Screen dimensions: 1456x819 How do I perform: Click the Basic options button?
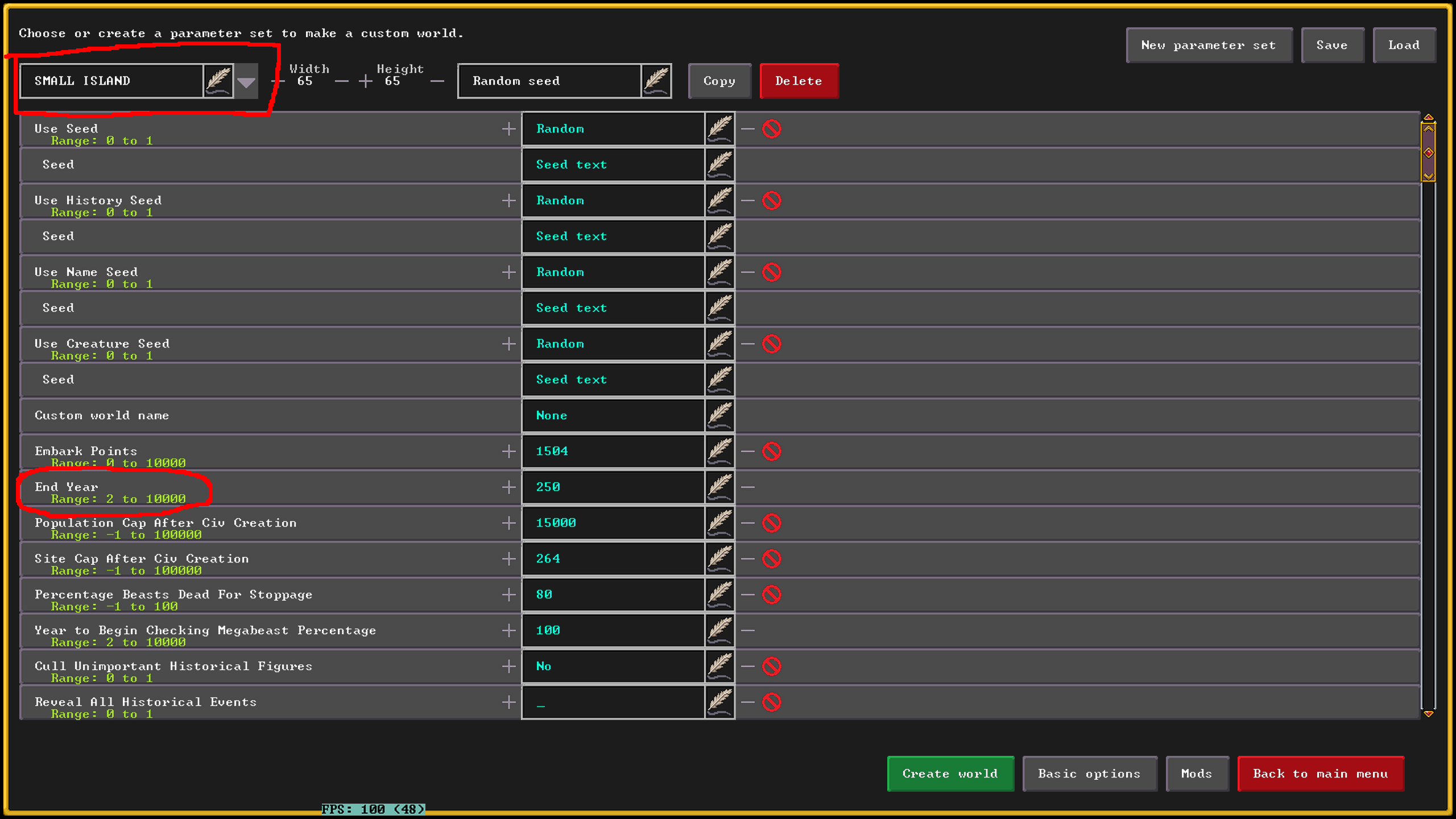click(x=1089, y=773)
